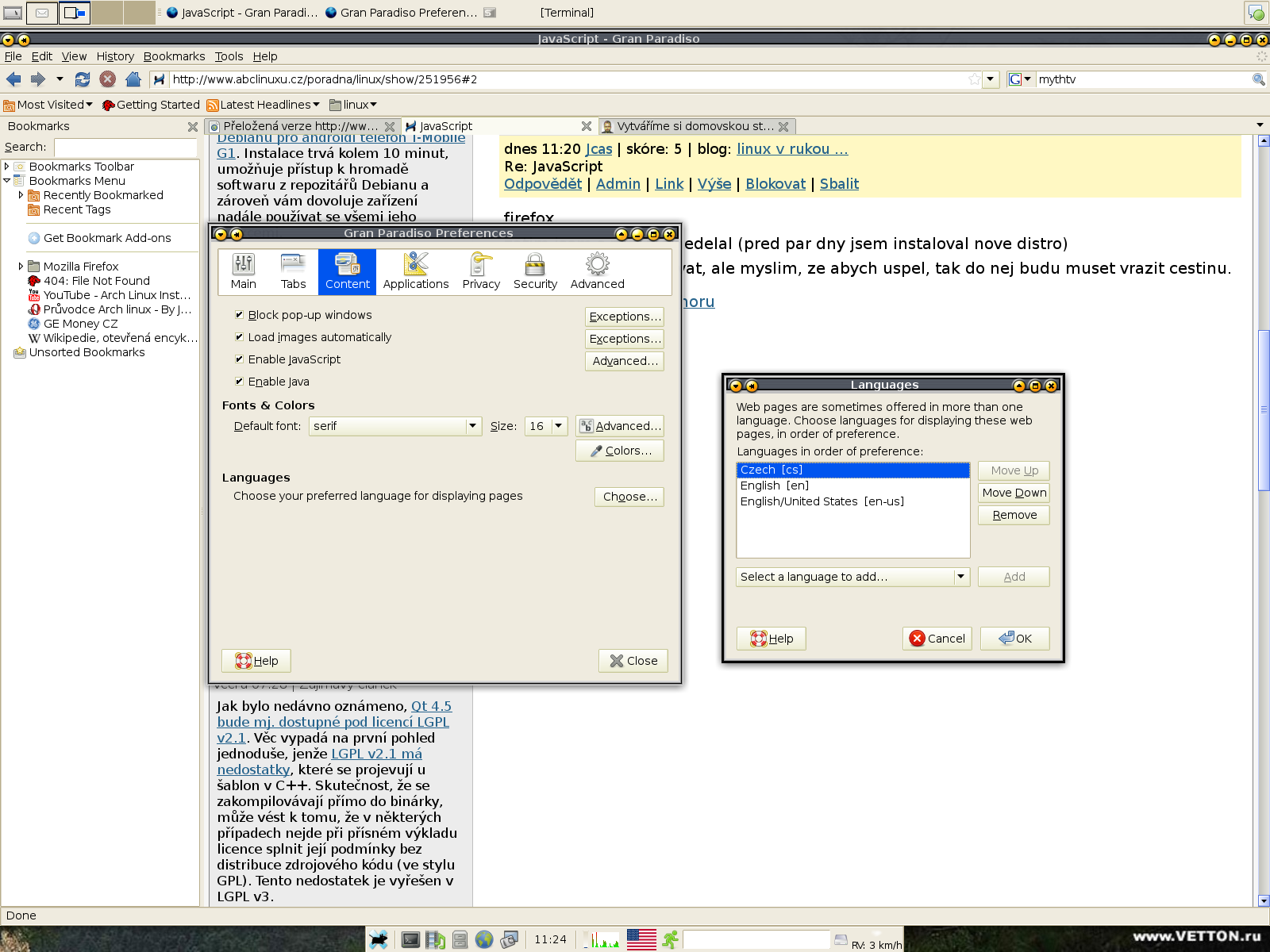Run search via the magnifier icon
Viewport: 1270px width, 952px height.
1258,79
